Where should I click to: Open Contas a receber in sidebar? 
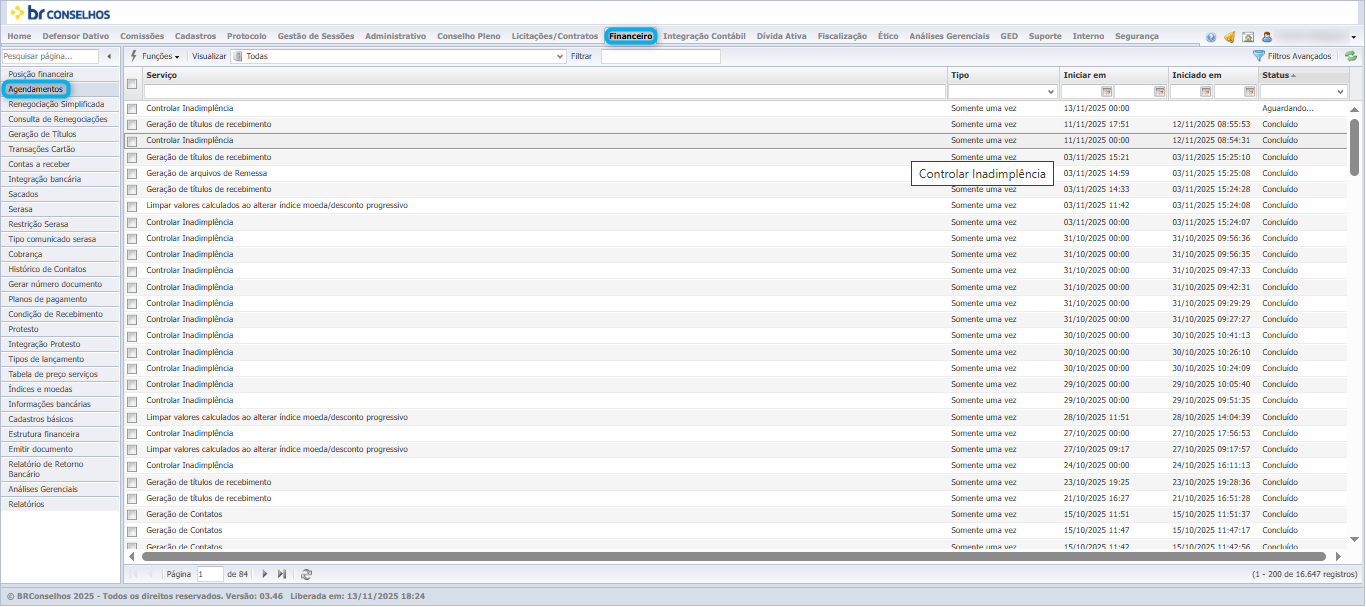coord(39,164)
